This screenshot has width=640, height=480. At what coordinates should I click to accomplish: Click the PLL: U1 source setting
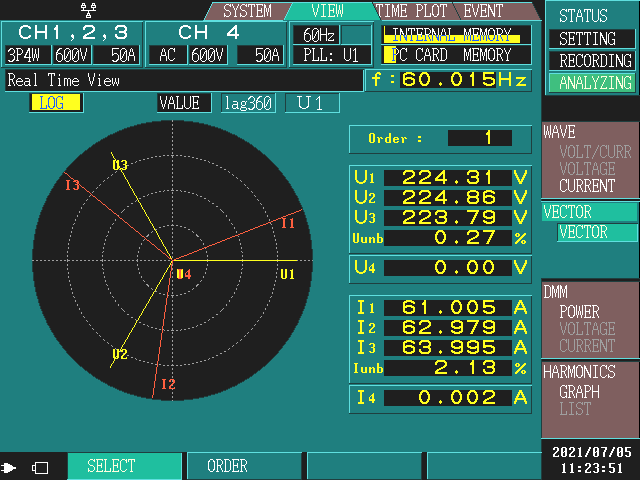pos(331,55)
